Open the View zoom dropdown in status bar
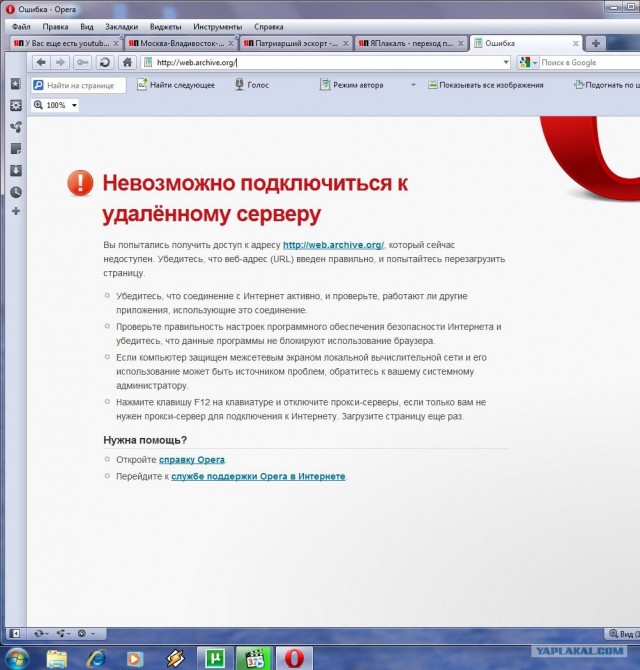This screenshot has width=640, height=670. [623, 634]
